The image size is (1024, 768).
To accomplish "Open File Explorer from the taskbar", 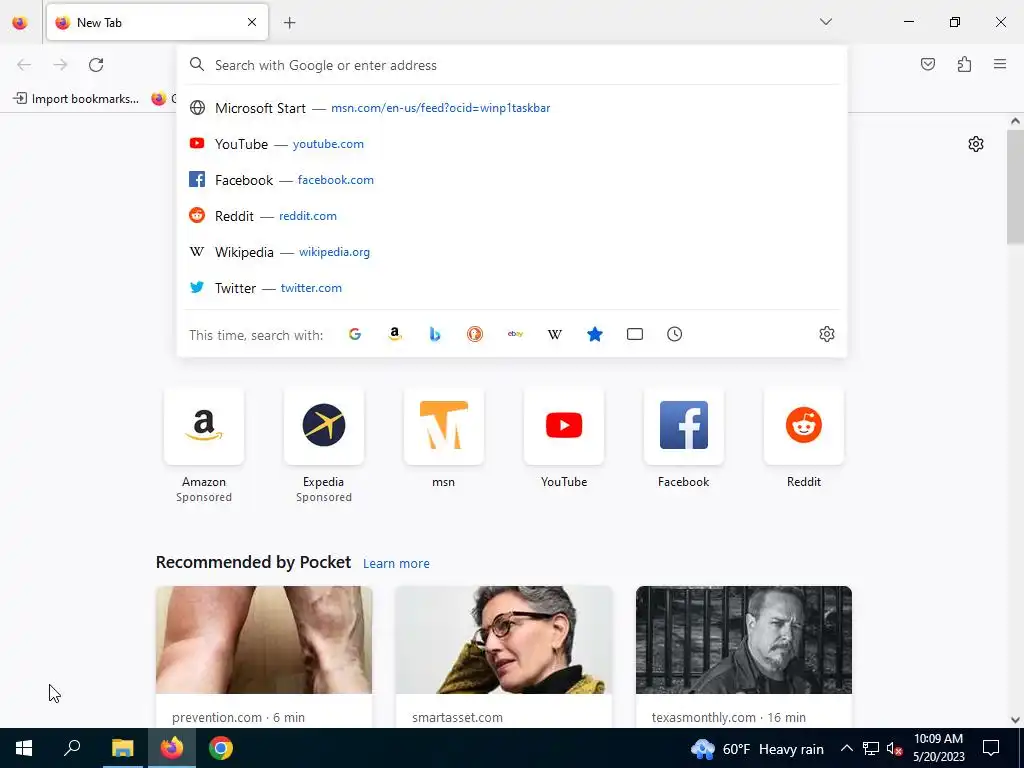I will [x=122, y=748].
